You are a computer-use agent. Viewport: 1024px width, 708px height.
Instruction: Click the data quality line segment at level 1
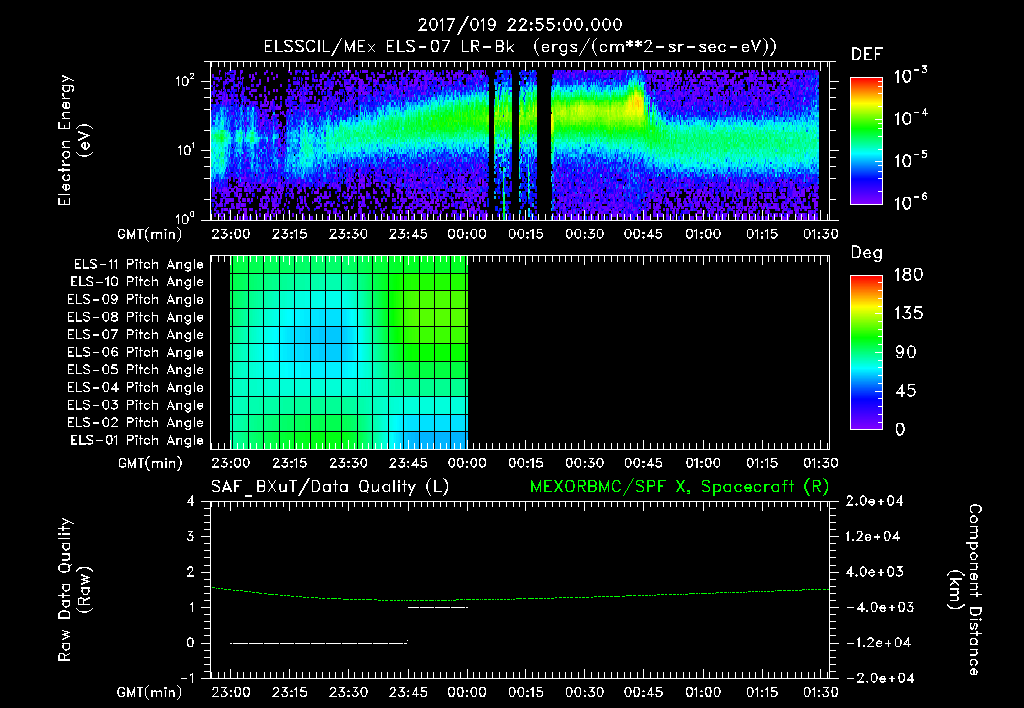pos(438,607)
